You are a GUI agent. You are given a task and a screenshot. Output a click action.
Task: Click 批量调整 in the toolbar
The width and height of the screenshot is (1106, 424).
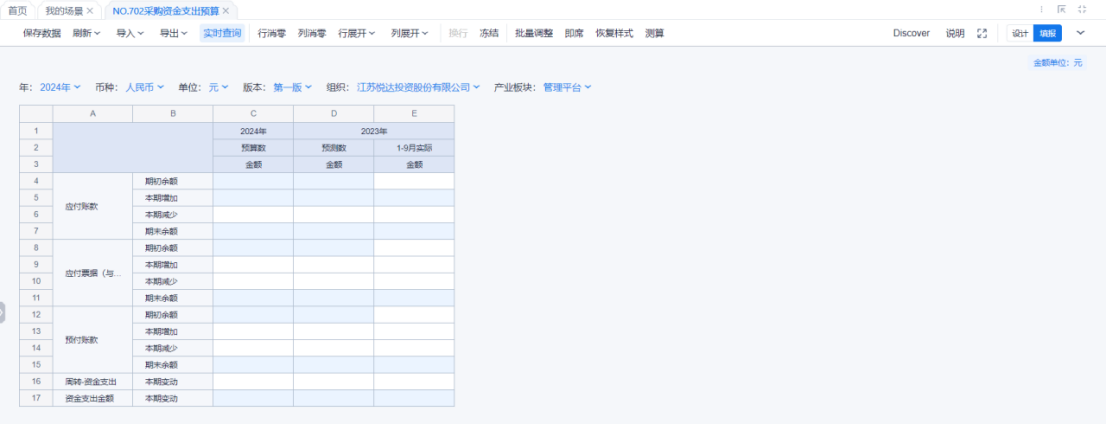[534, 33]
